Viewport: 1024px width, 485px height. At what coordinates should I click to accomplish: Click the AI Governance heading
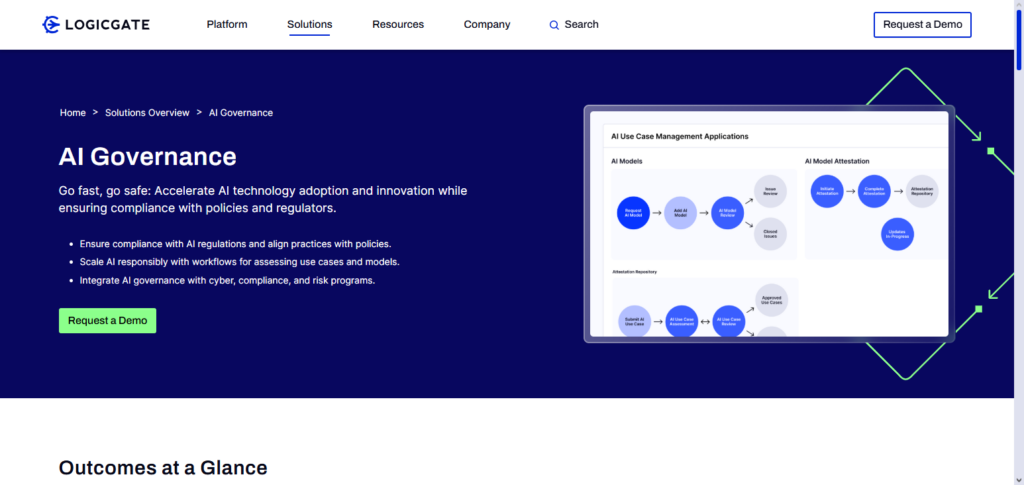pyautogui.click(x=148, y=157)
